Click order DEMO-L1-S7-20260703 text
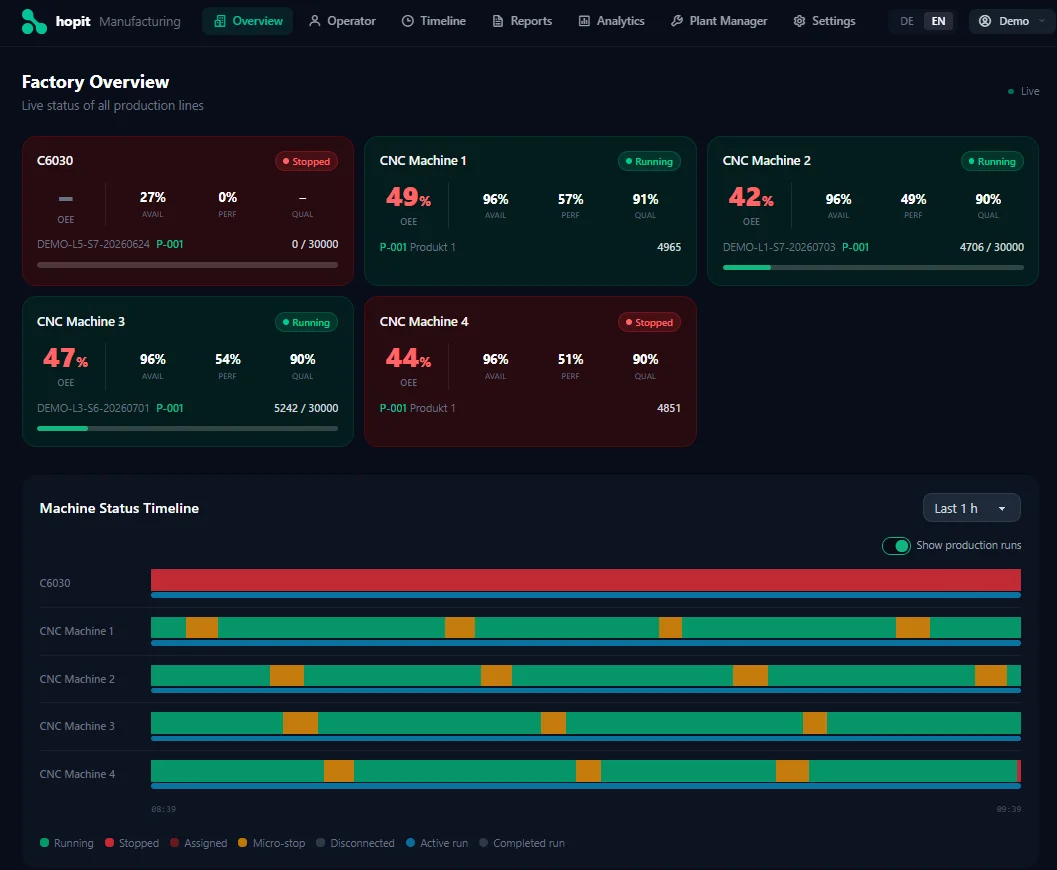The width and height of the screenshot is (1057, 870). tap(779, 247)
